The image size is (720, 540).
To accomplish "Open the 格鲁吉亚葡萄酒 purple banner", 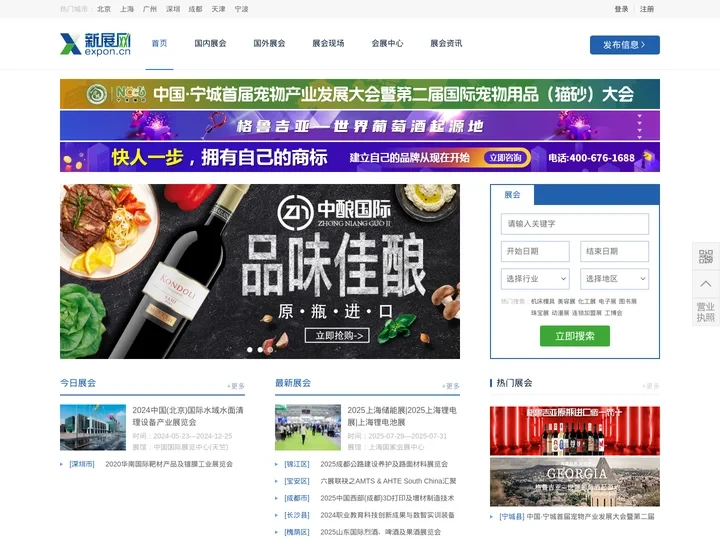I will [x=360, y=125].
